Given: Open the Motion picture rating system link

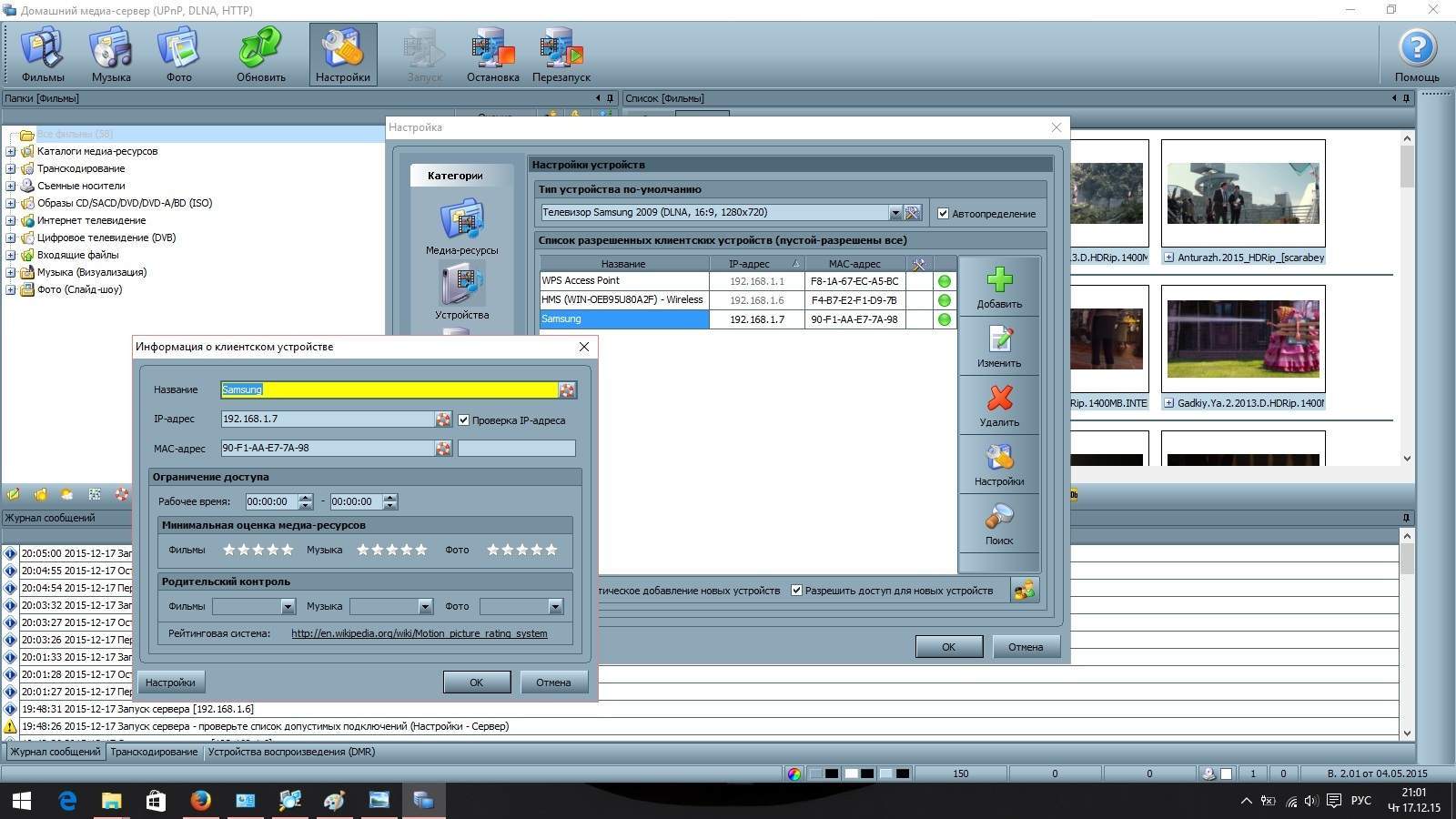Looking at the screenshot, I should tap(419, 633).
